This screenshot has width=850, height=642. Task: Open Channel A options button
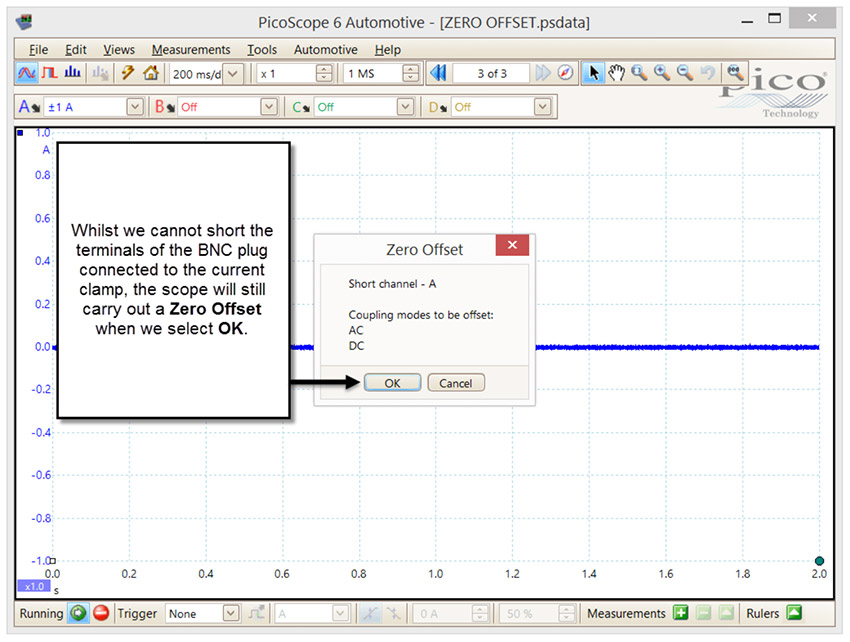coord(29,107)
